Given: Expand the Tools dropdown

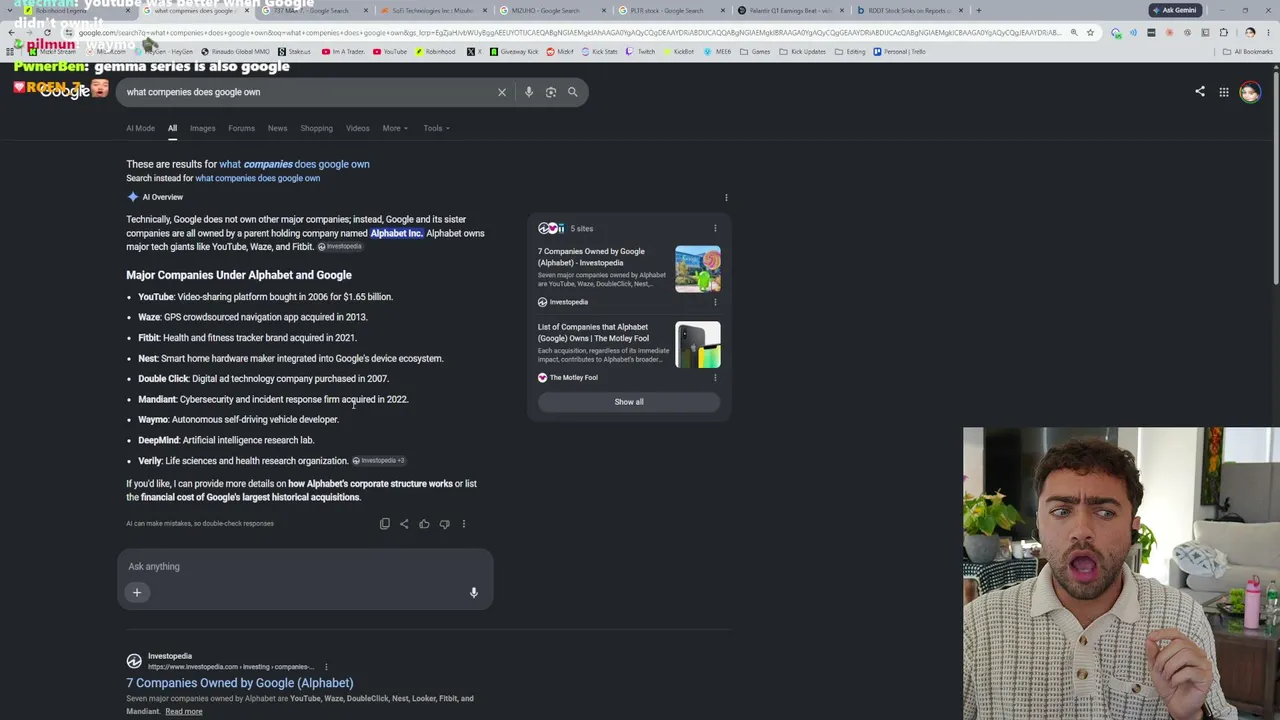Looking at the screenshot, I should 436,128.
